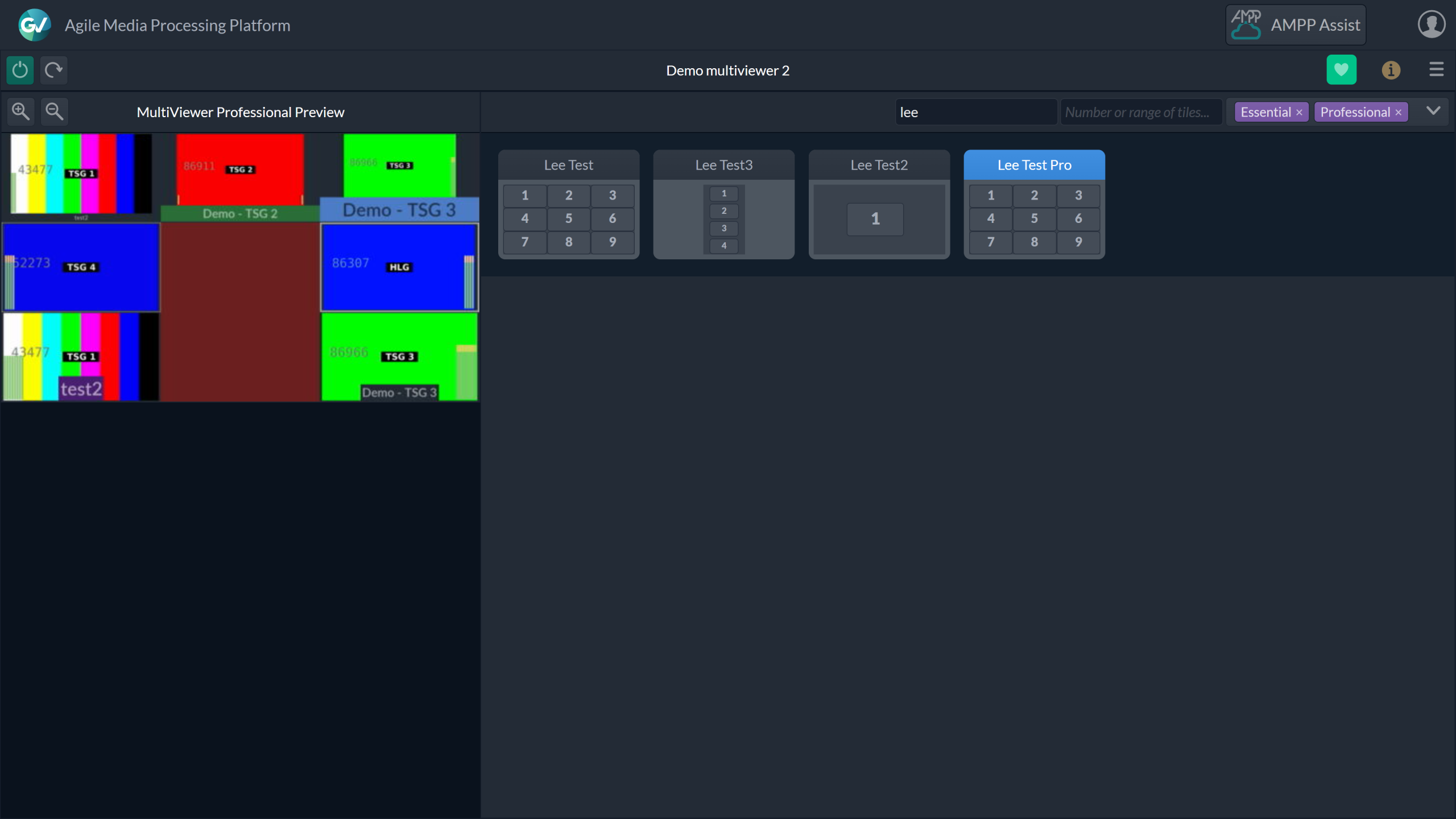Click the large 'Demo - TSG 3' blue label
This screenshot has height=819, width=1456.
(x=399, y=210)
